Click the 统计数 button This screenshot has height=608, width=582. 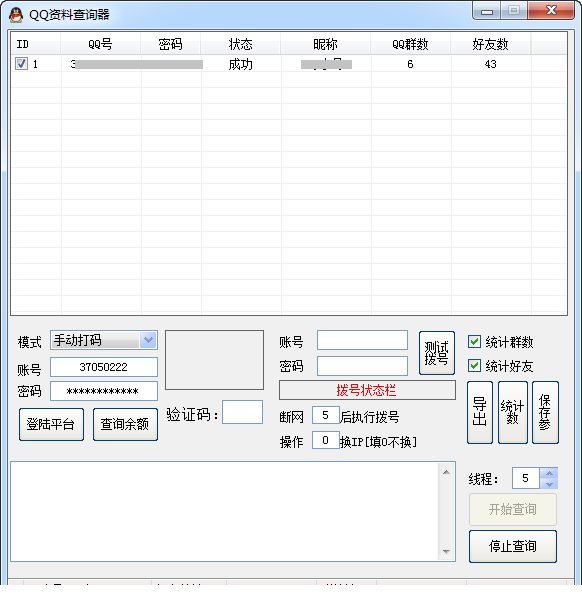coord(513,412)
